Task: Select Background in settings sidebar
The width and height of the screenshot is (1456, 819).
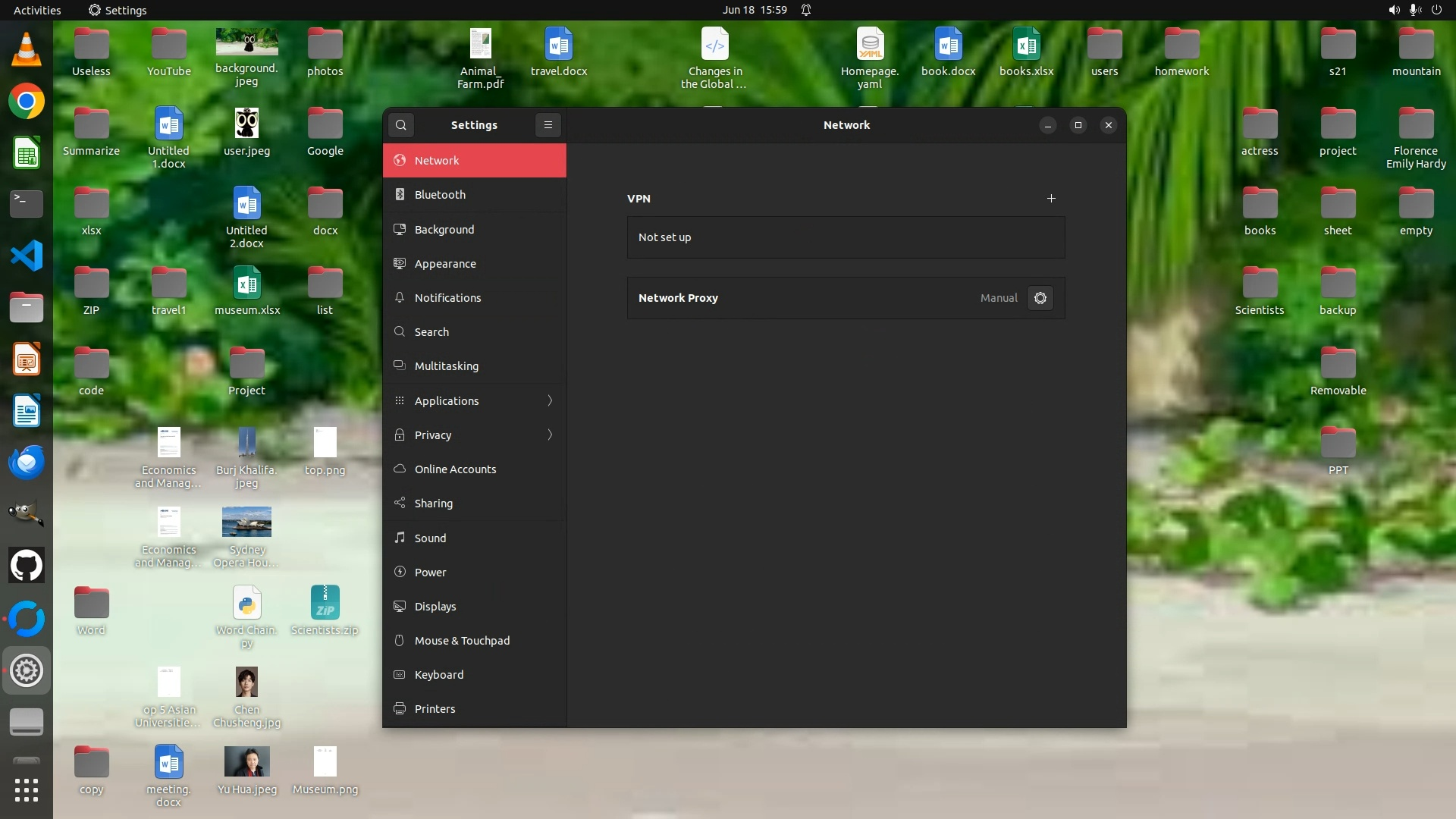Action: (x=444, y=230)
